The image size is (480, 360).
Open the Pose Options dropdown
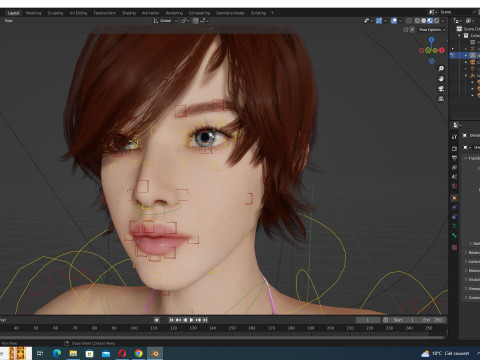[432, 30]
